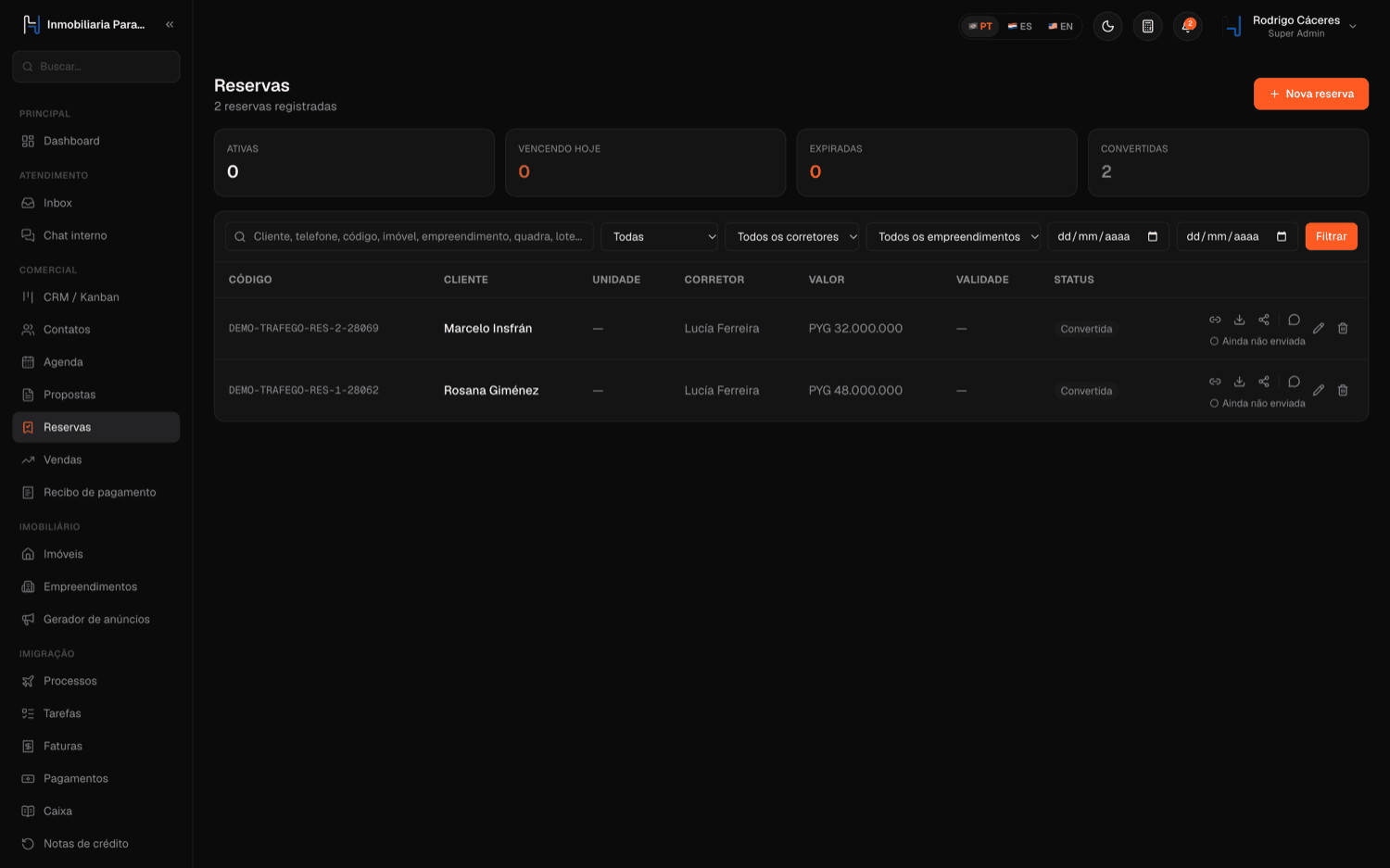Open Gerador de anúncios
The width and height of the screenshot is (1390, 868).
[96, 619]
